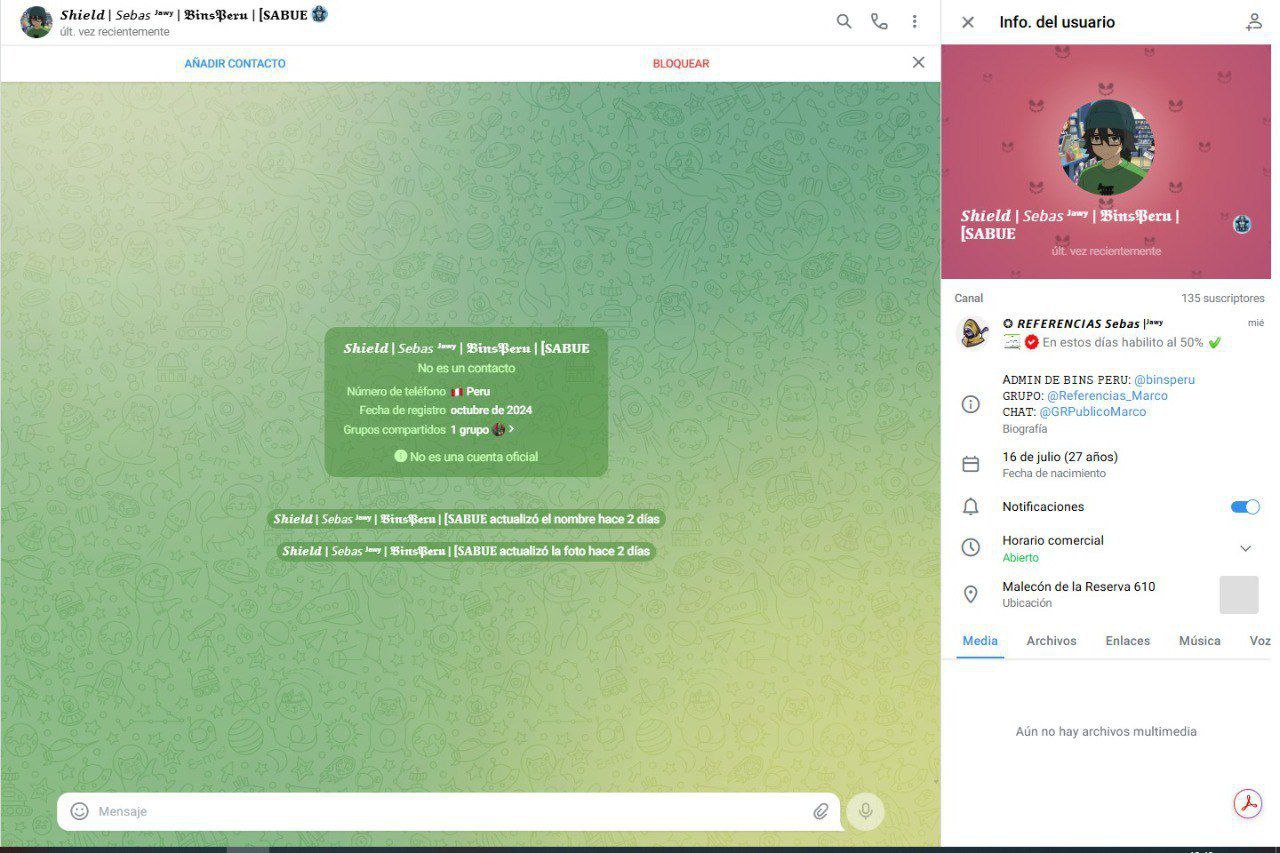The width and height of the screenshot is (1280, 853).
Task: Record voice message with microphone button
Action: (x=865, y=812)
